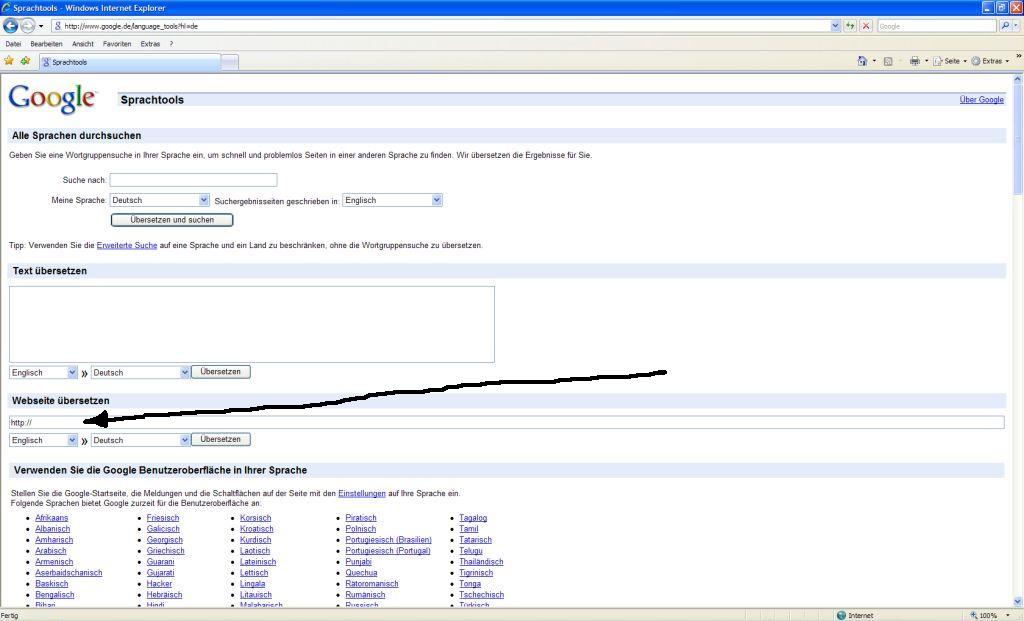This screenshot has height=621, width=1024.
Task: Open Webseite übersetzen source Englisch dropdown
Action: tap(44, 440)
